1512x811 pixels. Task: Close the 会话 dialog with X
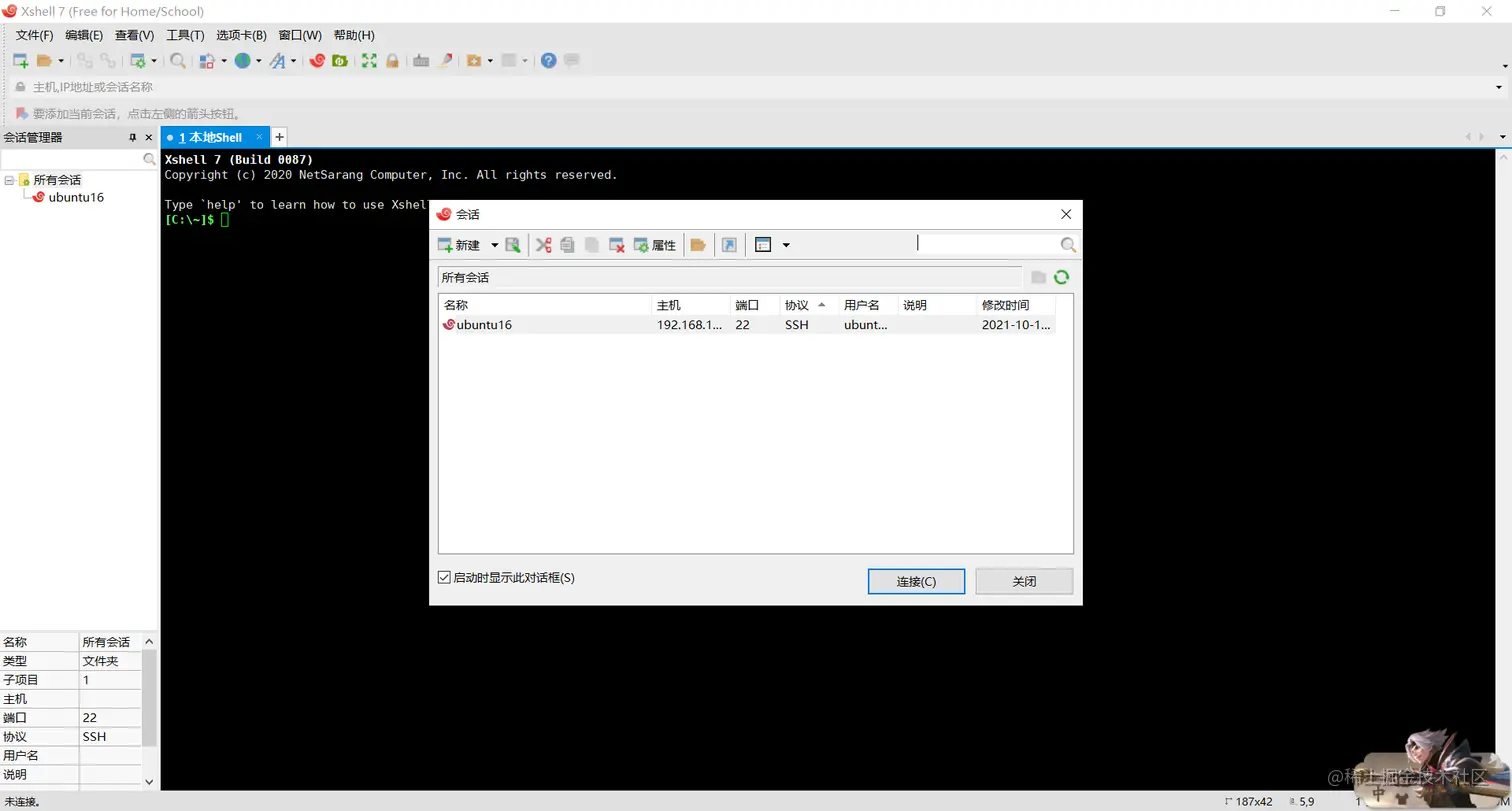1066,214
